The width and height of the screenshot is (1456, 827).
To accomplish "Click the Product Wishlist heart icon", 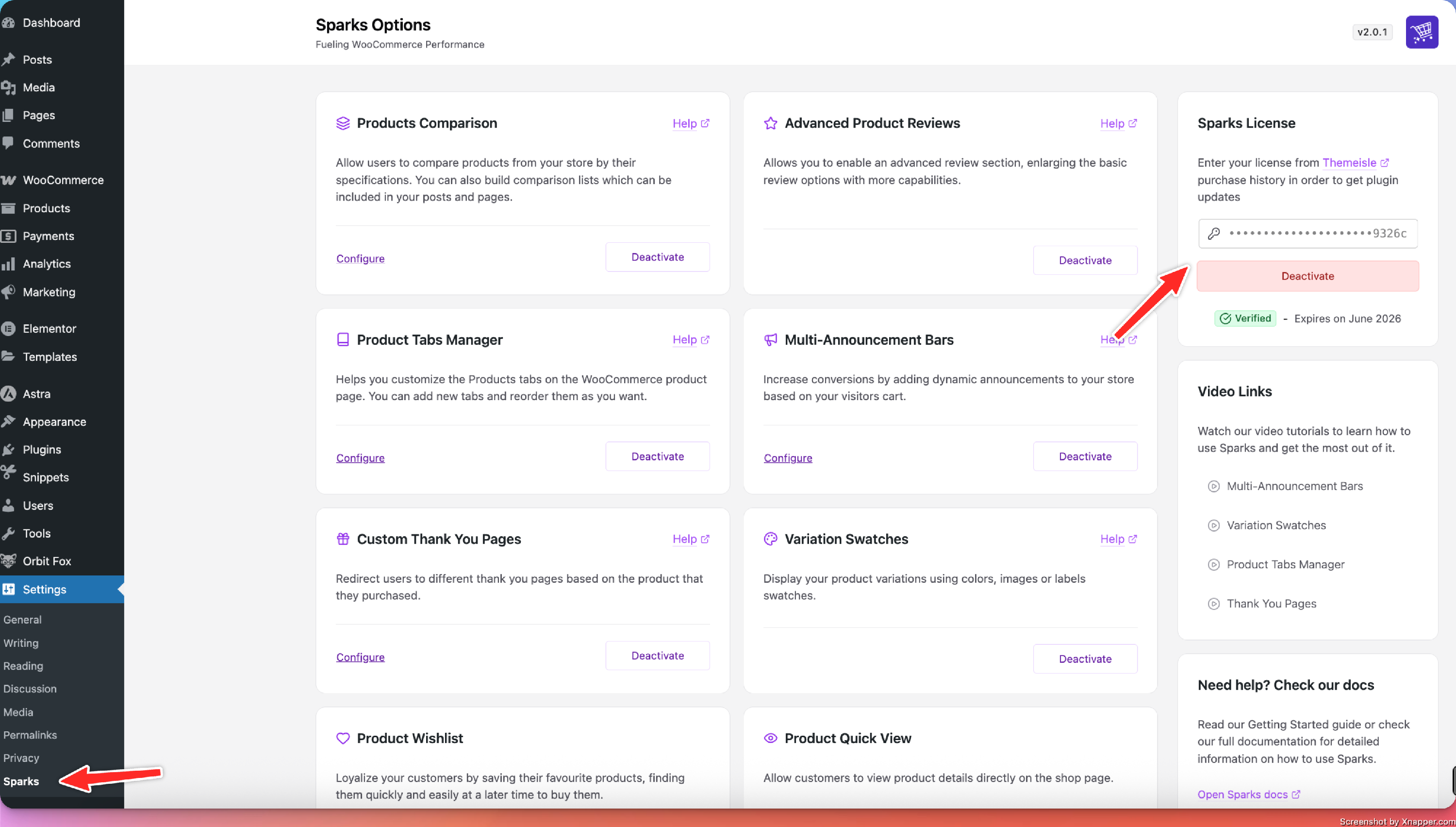I will (x=343, y=739).
